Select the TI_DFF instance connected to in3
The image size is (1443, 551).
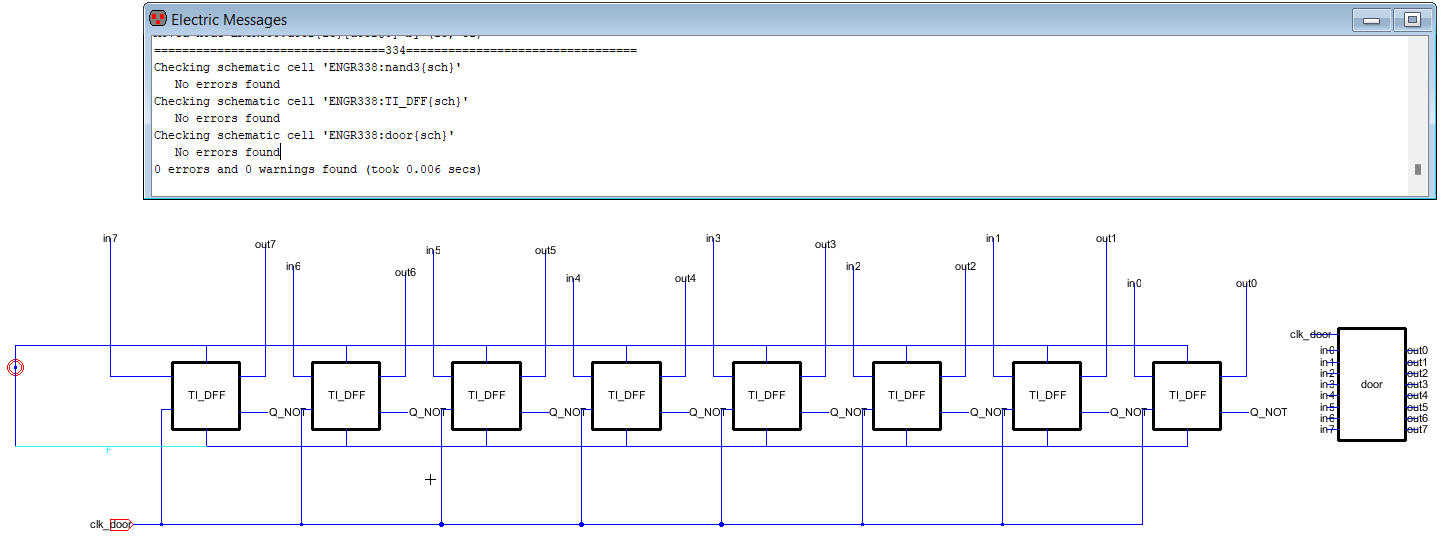(x=766, y=395)
